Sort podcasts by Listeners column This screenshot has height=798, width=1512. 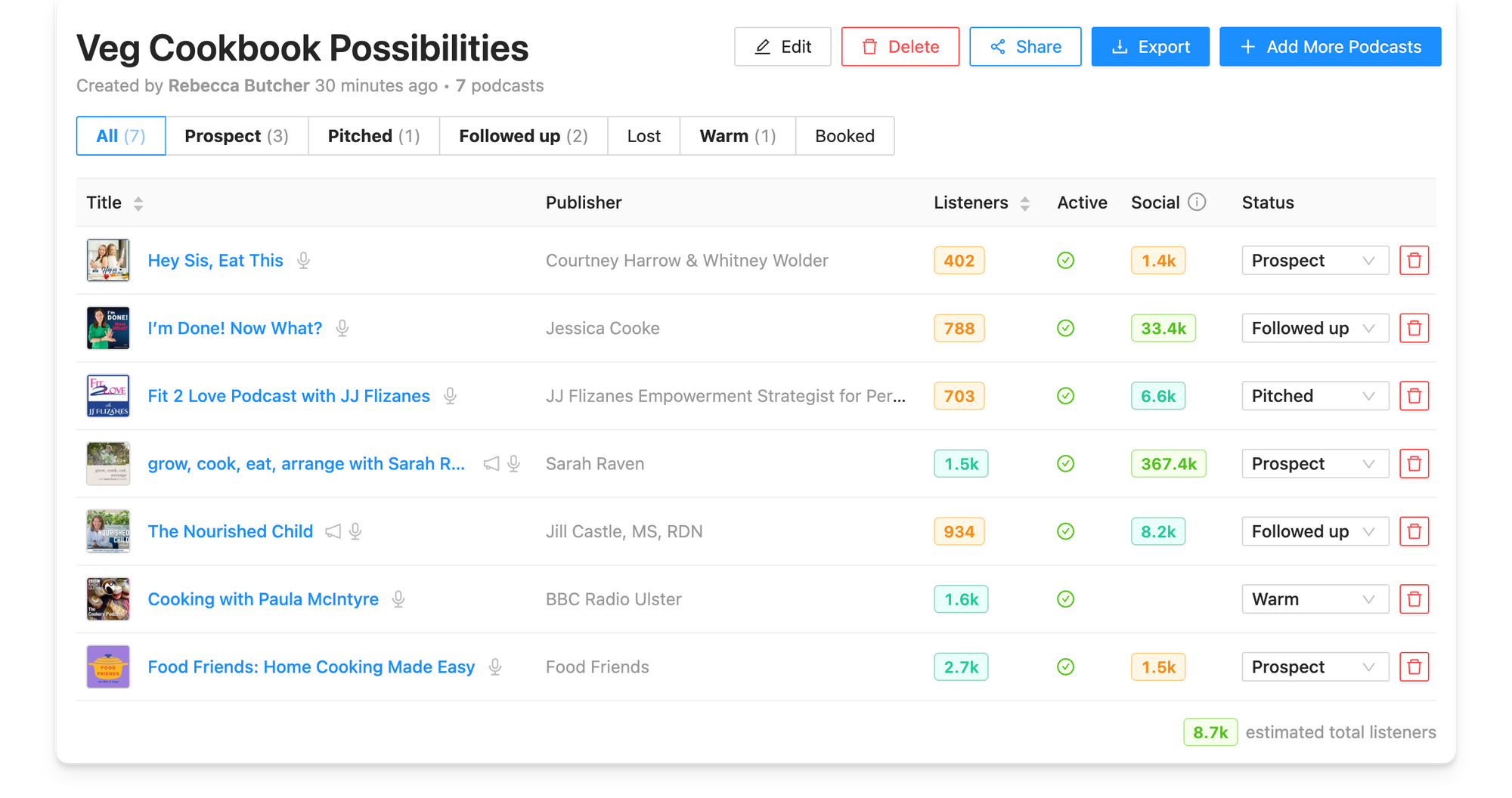[x=1024, y=203]
